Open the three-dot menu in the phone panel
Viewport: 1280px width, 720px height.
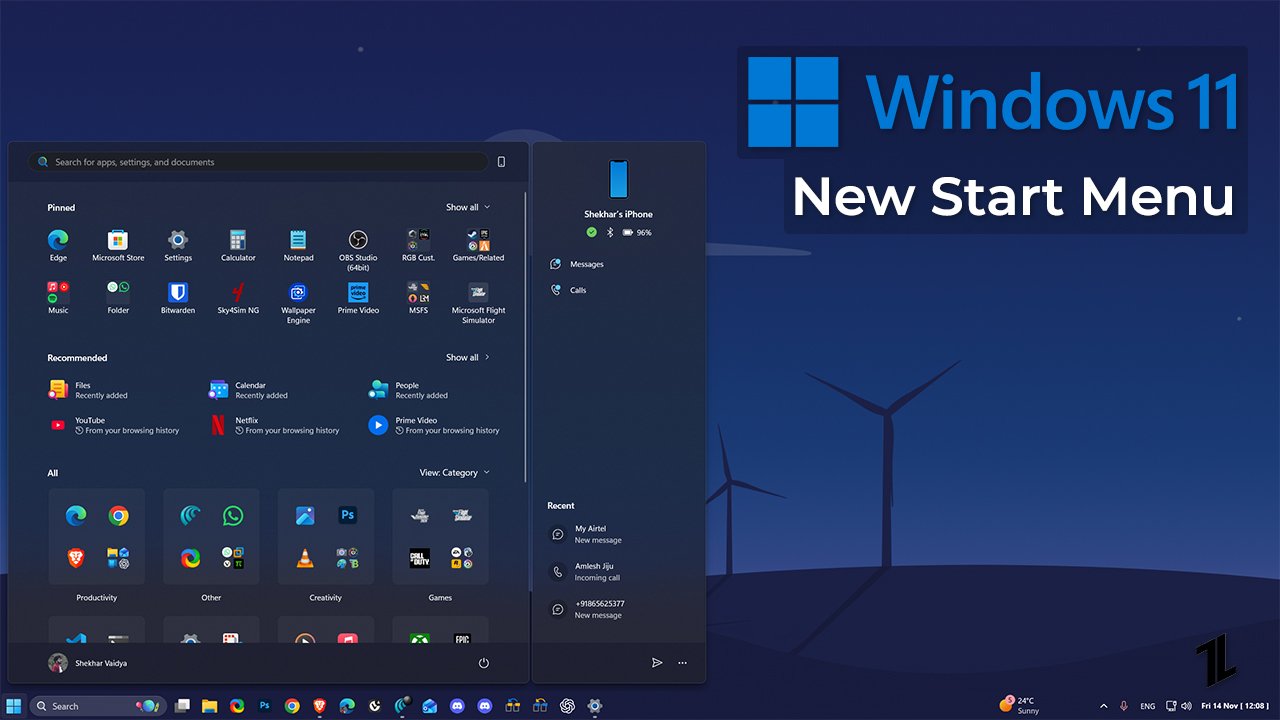(682, 662)
